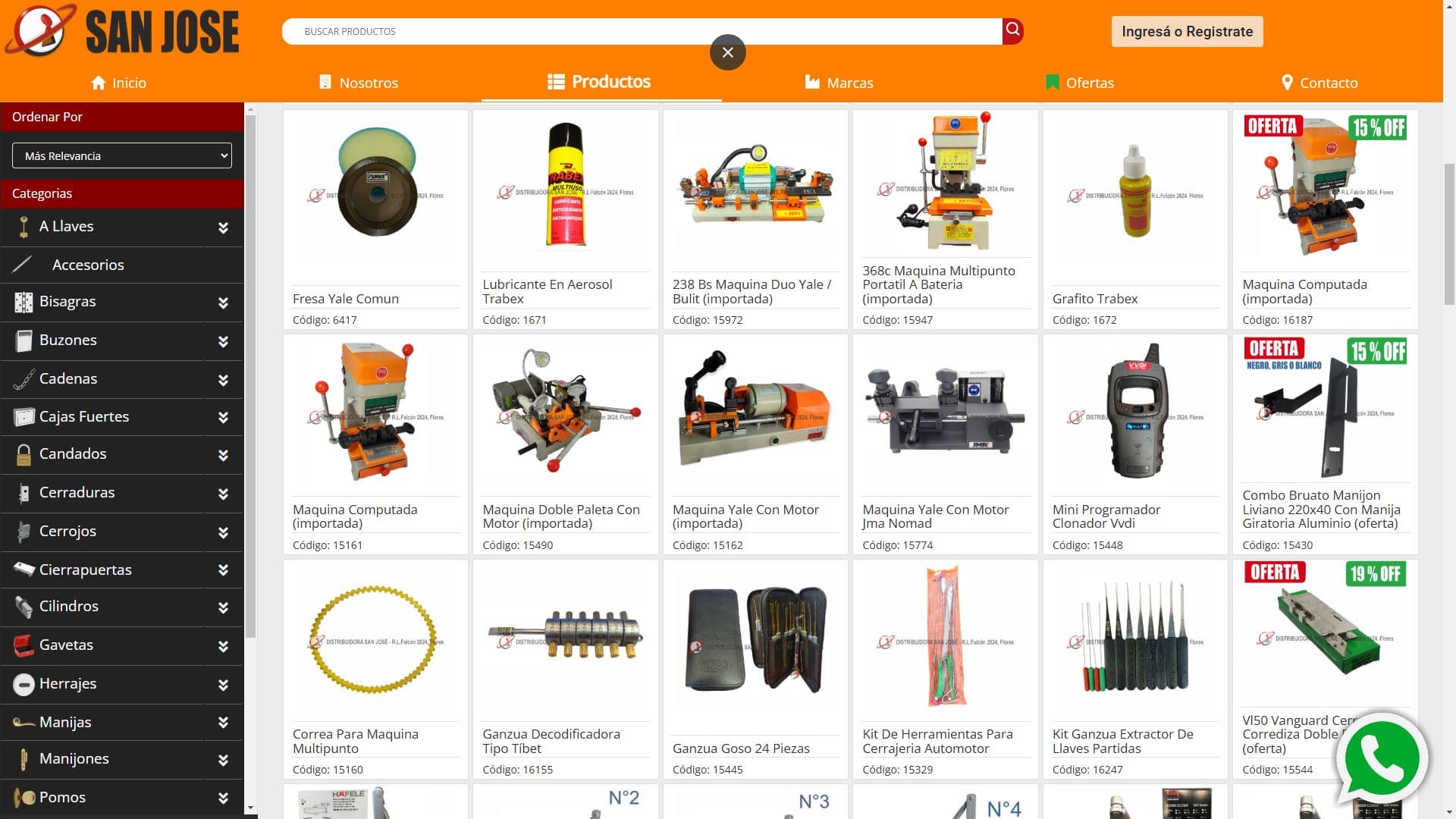Viewport: 1456px width, 819px height.
Task: Expand the Buzones category chevron
Action: point(223,341)
